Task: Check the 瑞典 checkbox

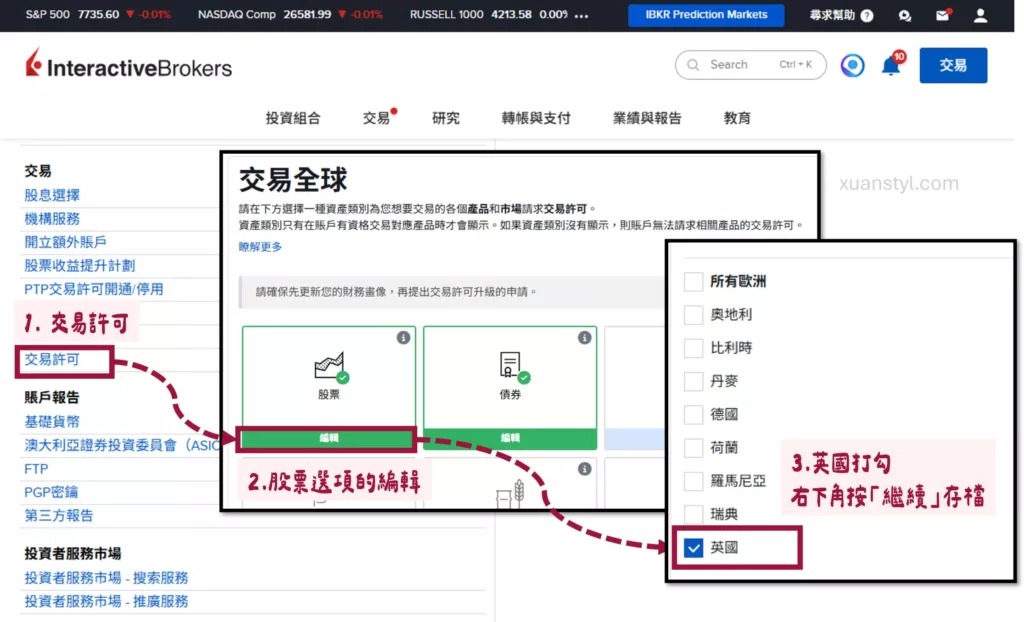Action: 693,514
